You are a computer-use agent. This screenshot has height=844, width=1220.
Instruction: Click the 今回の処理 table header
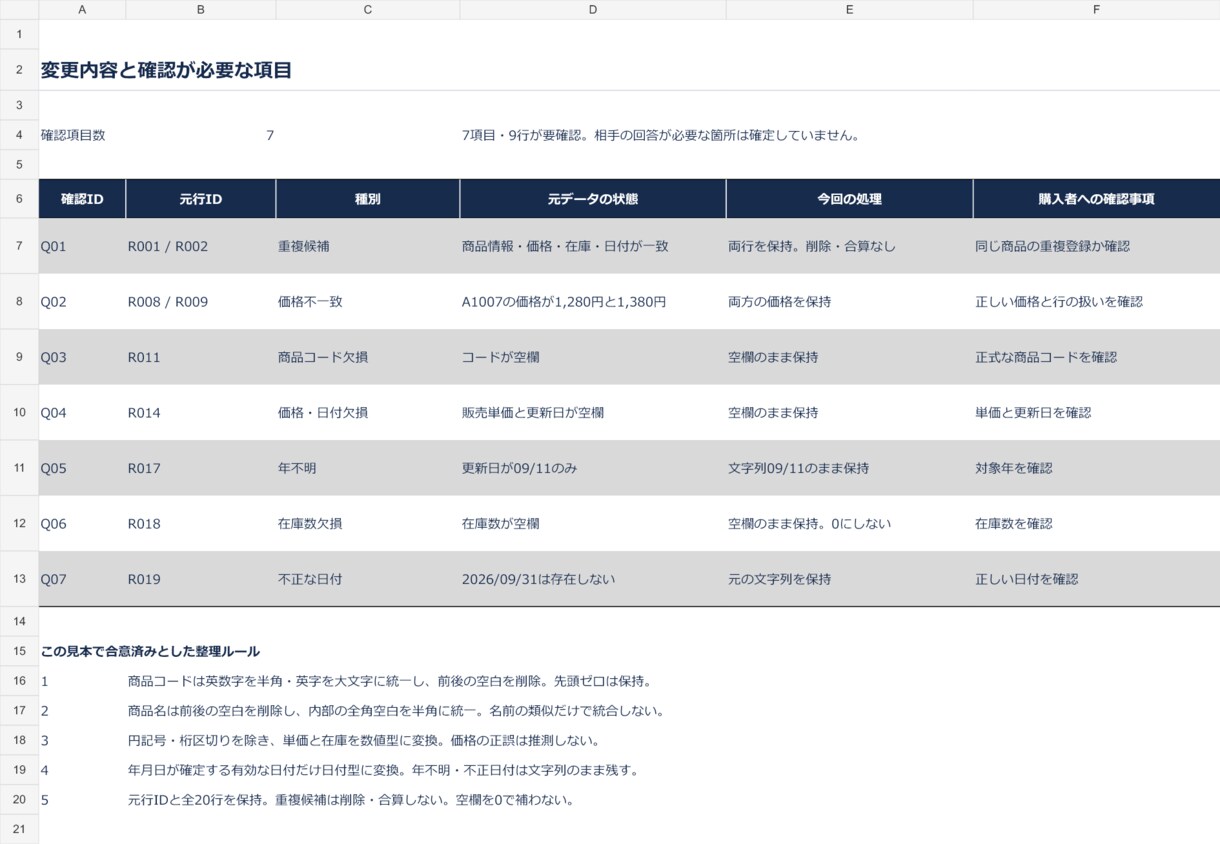tap(849, 199)
